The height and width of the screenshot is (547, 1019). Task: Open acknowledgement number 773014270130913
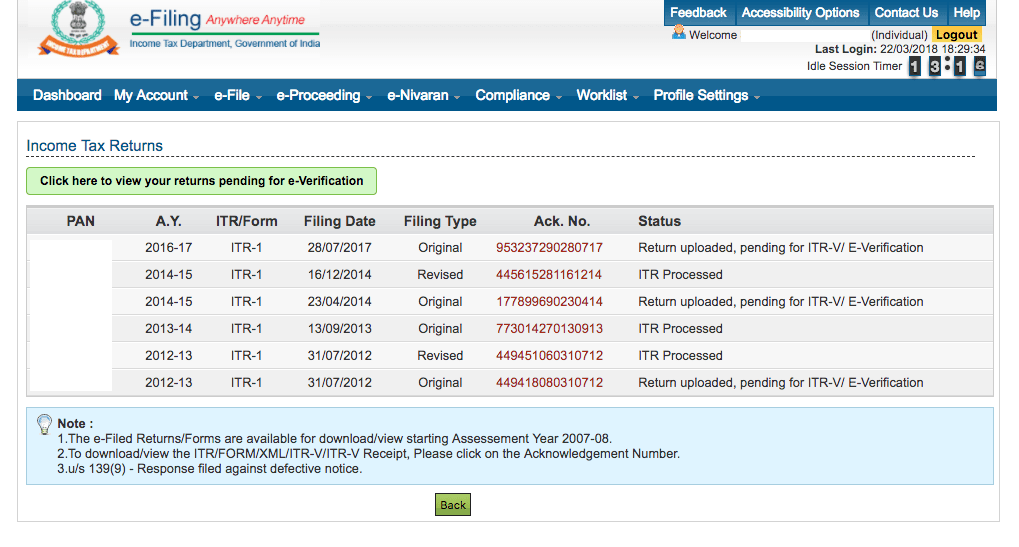click(549, 329)
